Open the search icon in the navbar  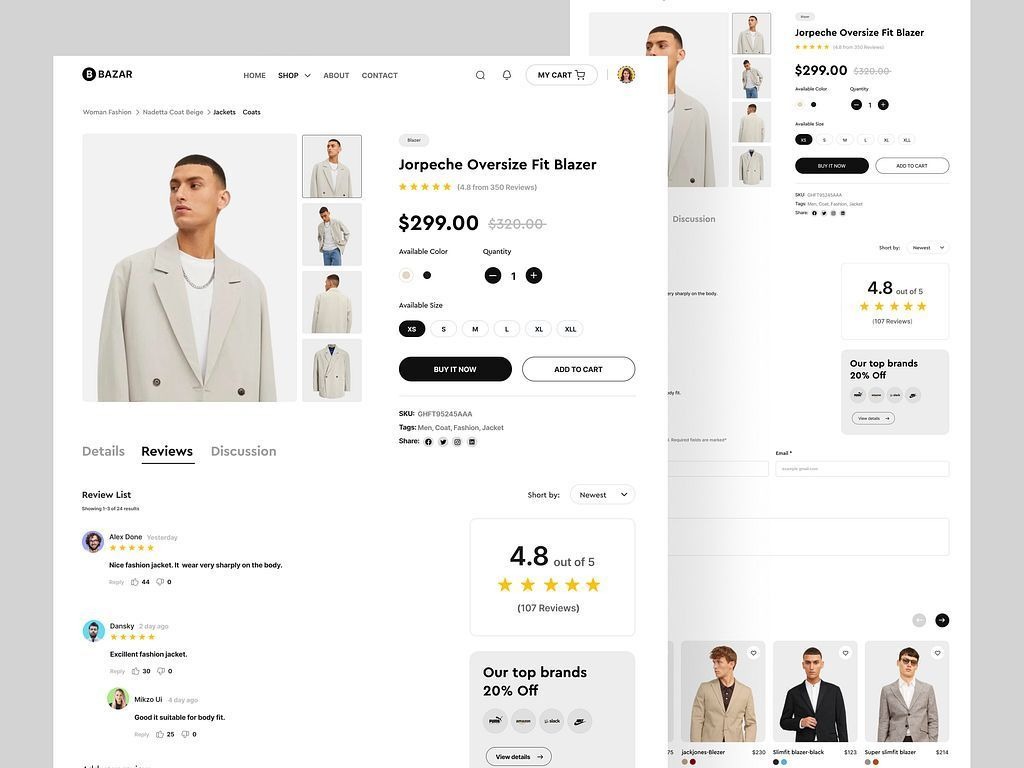pos(478,74)
